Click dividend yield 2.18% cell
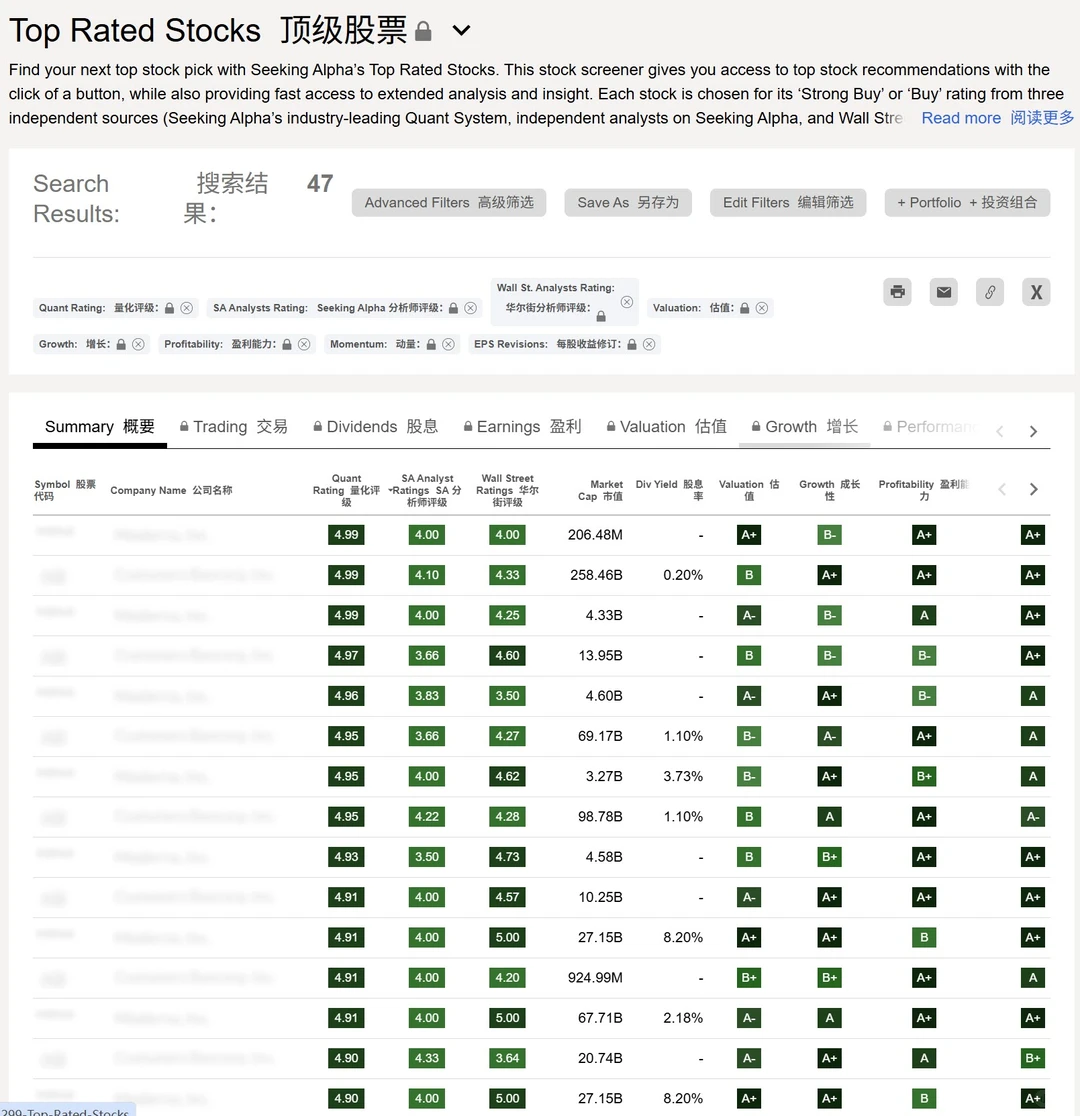This screenshot has width=1080, height=1116. tap(683, 1018)
